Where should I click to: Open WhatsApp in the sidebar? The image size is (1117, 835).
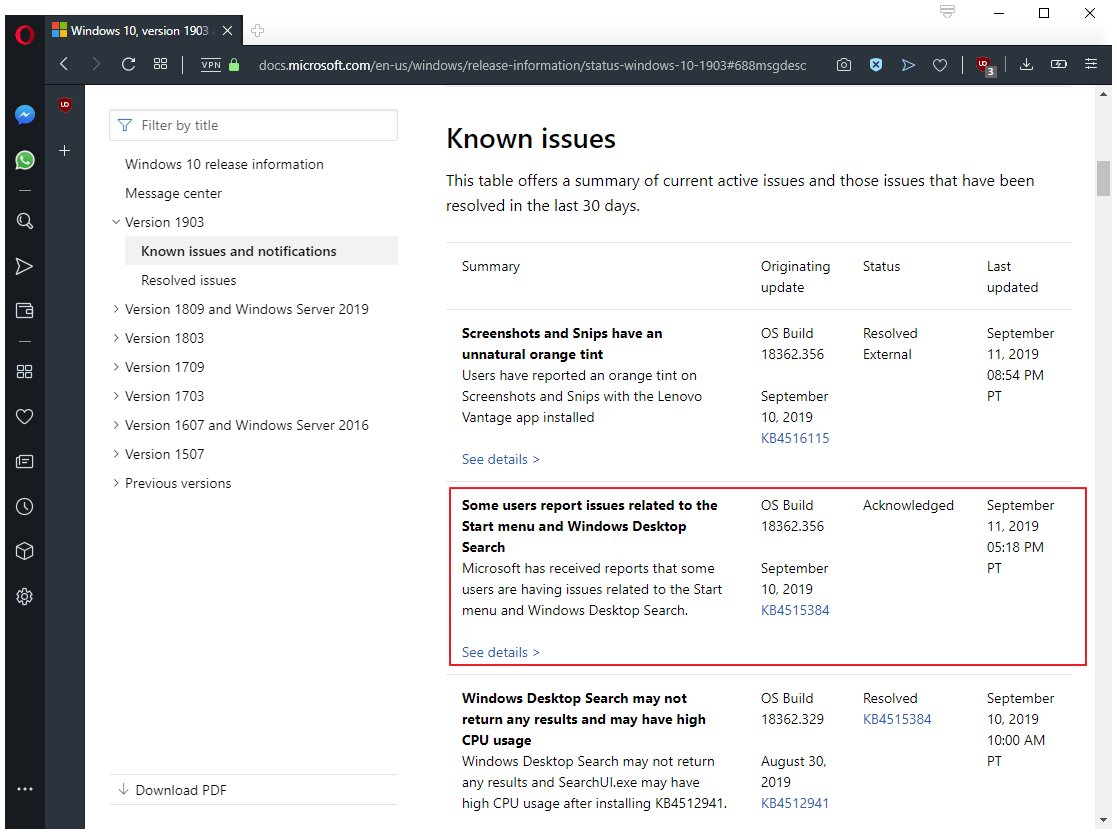24,160
